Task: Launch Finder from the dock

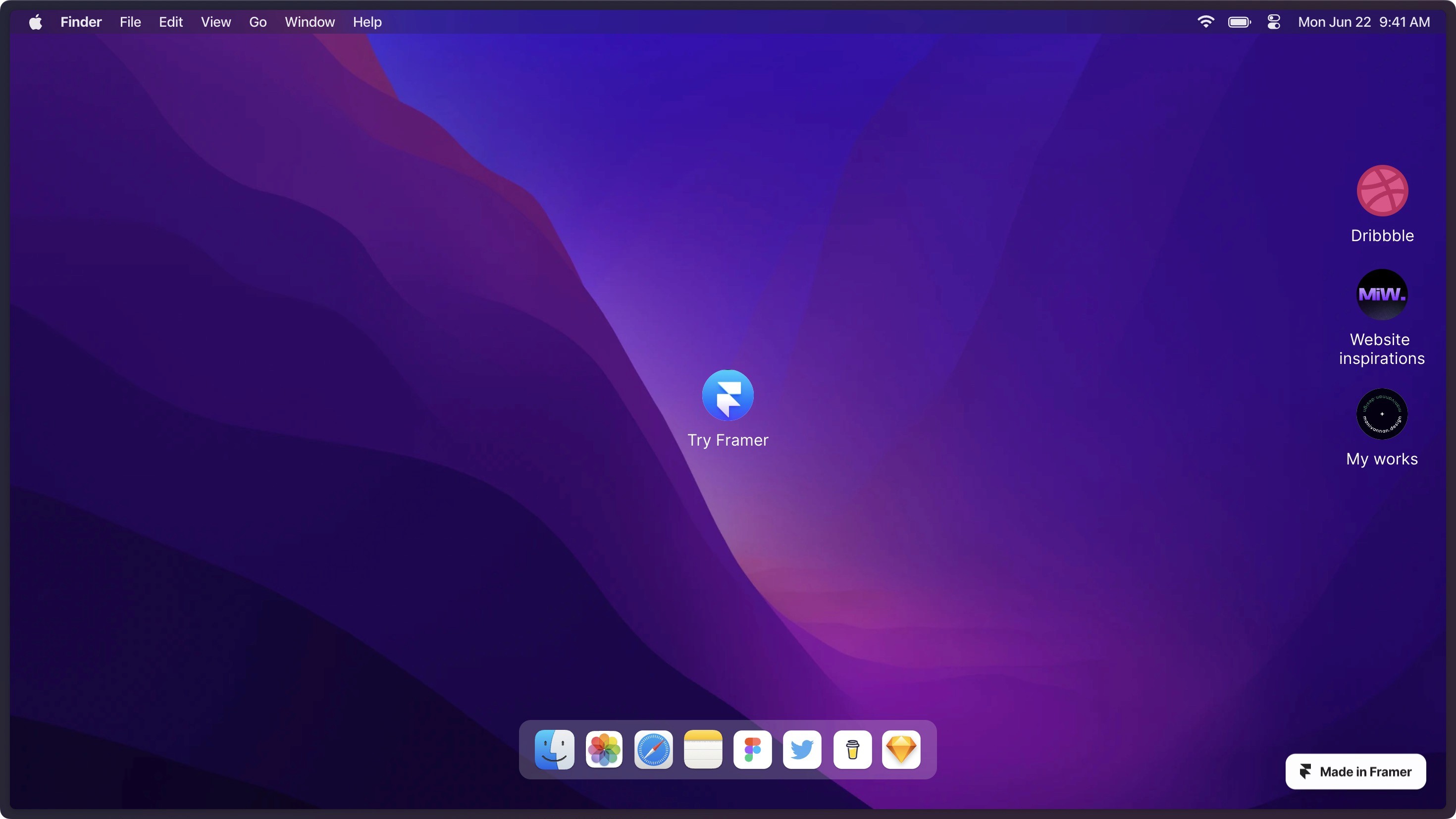Action: click(x=555, y=750)
